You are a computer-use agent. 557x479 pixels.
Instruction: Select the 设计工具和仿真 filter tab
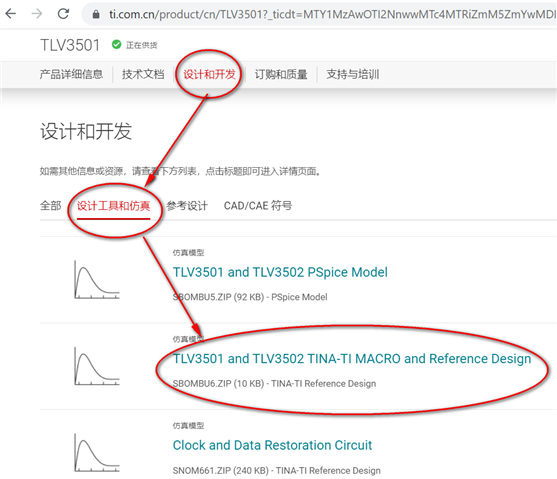(x=113, y=206)
